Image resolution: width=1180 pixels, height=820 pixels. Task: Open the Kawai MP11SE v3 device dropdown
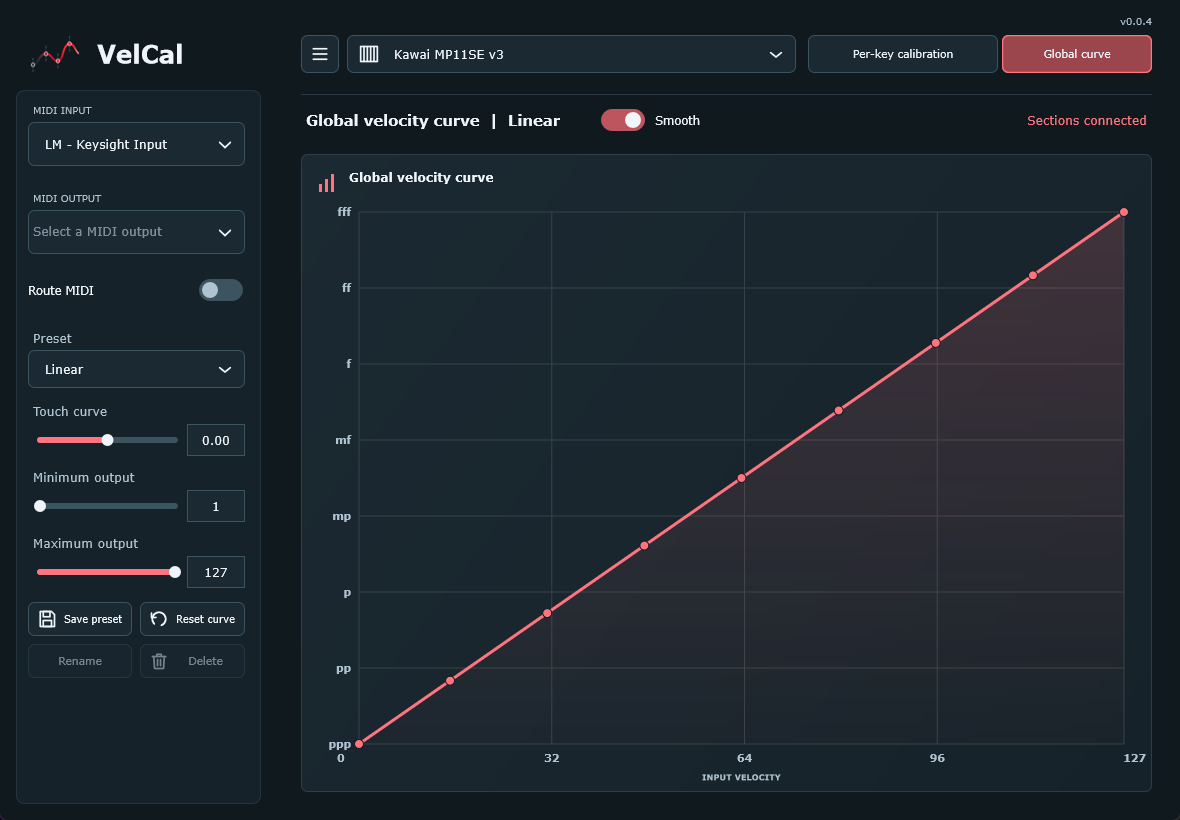(x=571, y=54)
